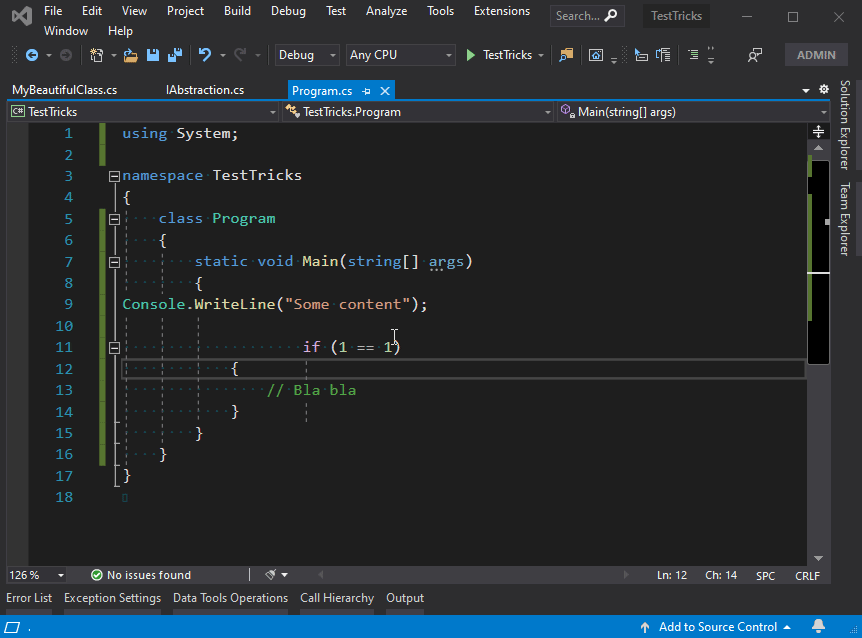The height and width of the screenshot is (638, 862).
Task: Open the code cleanup profile dropdown arrow
Action: (x=284, y=575)
